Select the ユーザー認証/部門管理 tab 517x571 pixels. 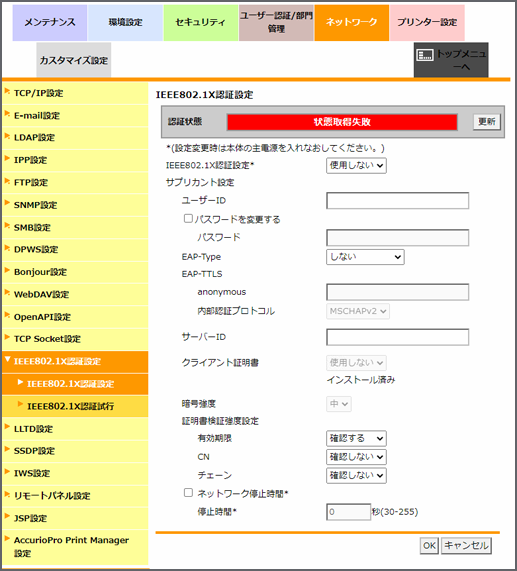click(276, 23)
